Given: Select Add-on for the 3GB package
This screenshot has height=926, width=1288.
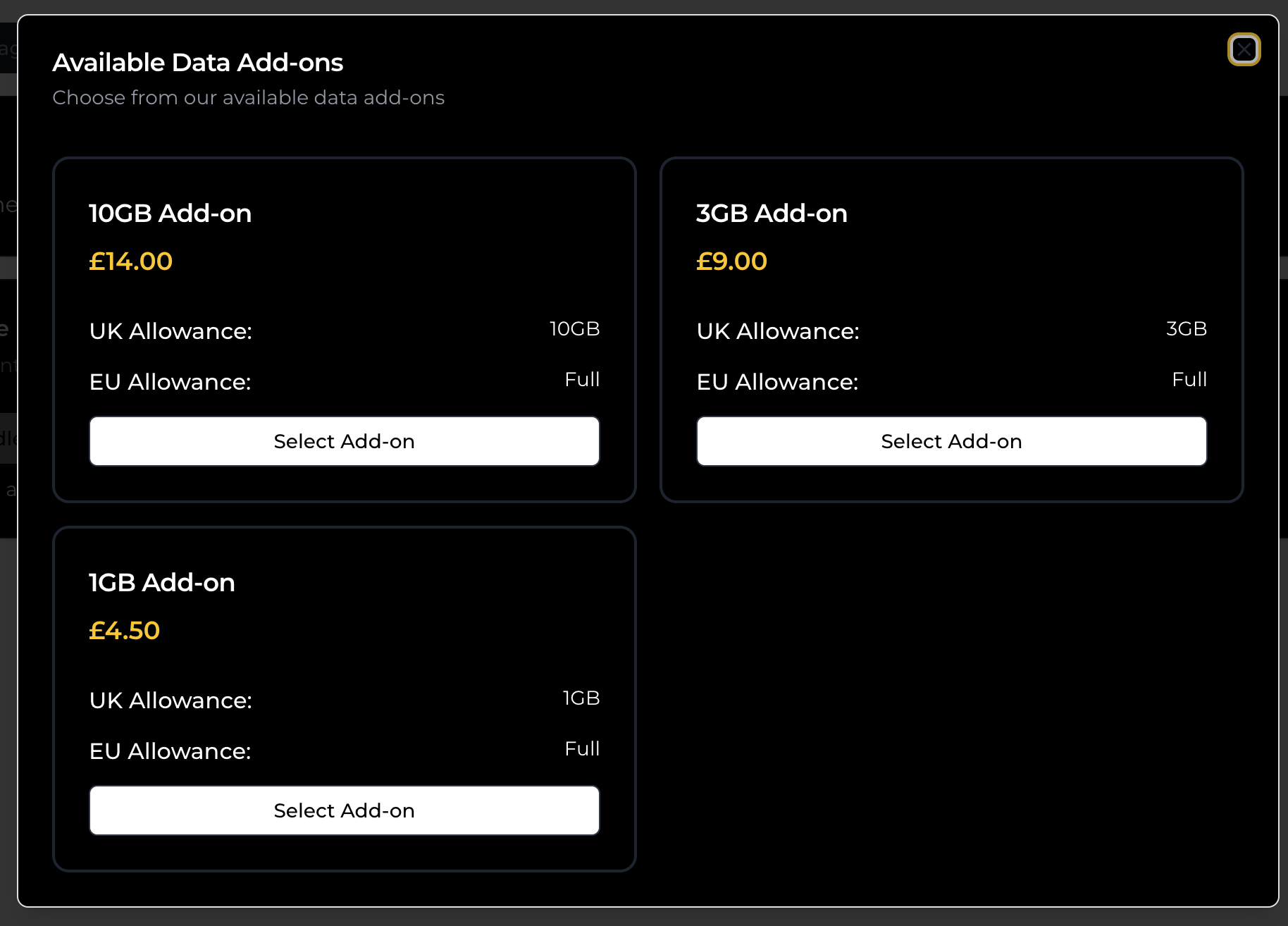Looking at the screenshot, I should 951,440.
